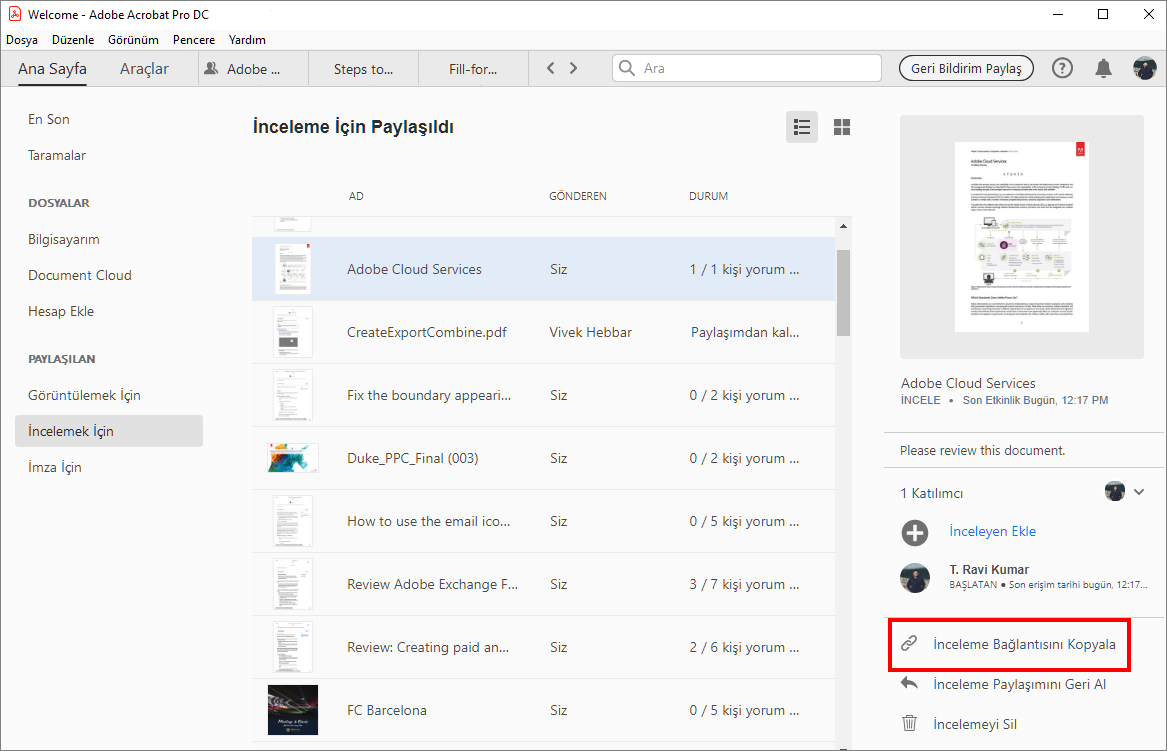Click the file list scroll-up arrow
This screenshot has width=1167, height=751.
(843, 227)
